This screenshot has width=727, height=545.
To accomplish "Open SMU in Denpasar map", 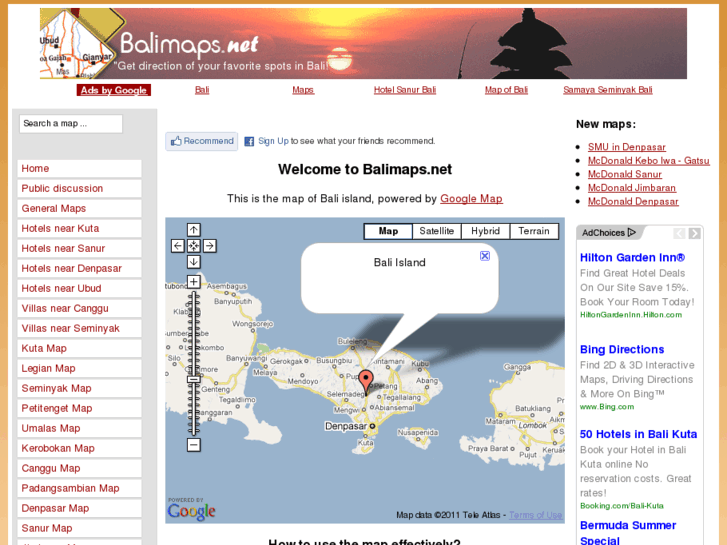I will tap(626, 147).
